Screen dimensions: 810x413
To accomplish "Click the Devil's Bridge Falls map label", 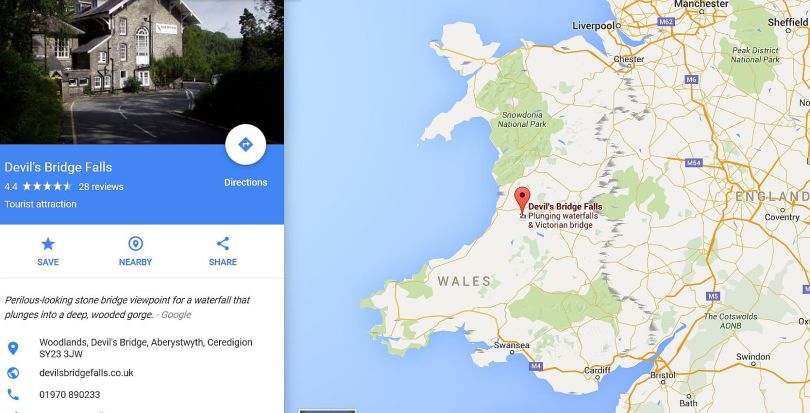I will (565, 207).
